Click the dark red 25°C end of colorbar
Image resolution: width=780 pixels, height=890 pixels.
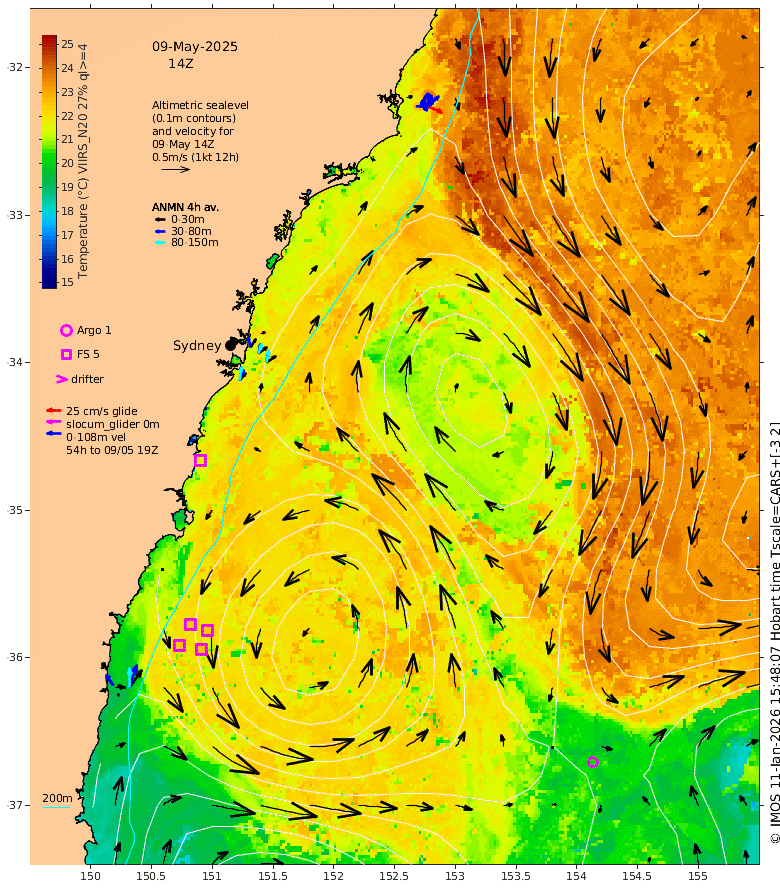click(49, 41)
